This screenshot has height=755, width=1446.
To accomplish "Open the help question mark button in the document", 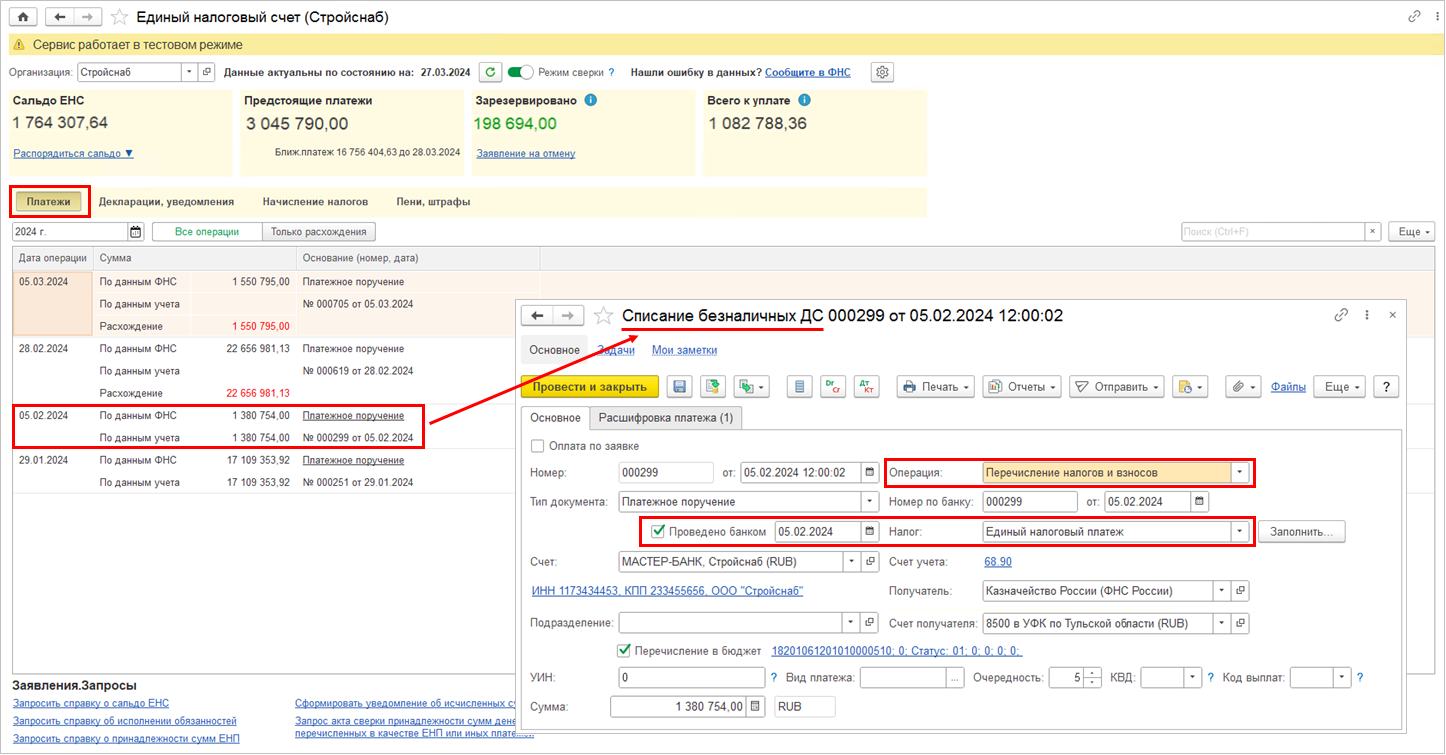I will [1385, 387].
